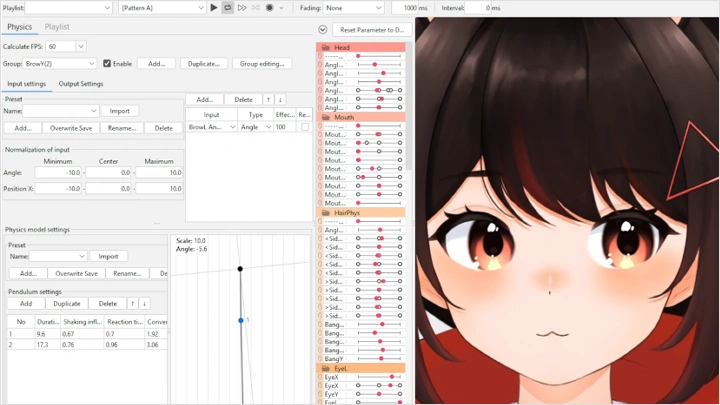Move pendulum row up with arrow

(133, 304)
